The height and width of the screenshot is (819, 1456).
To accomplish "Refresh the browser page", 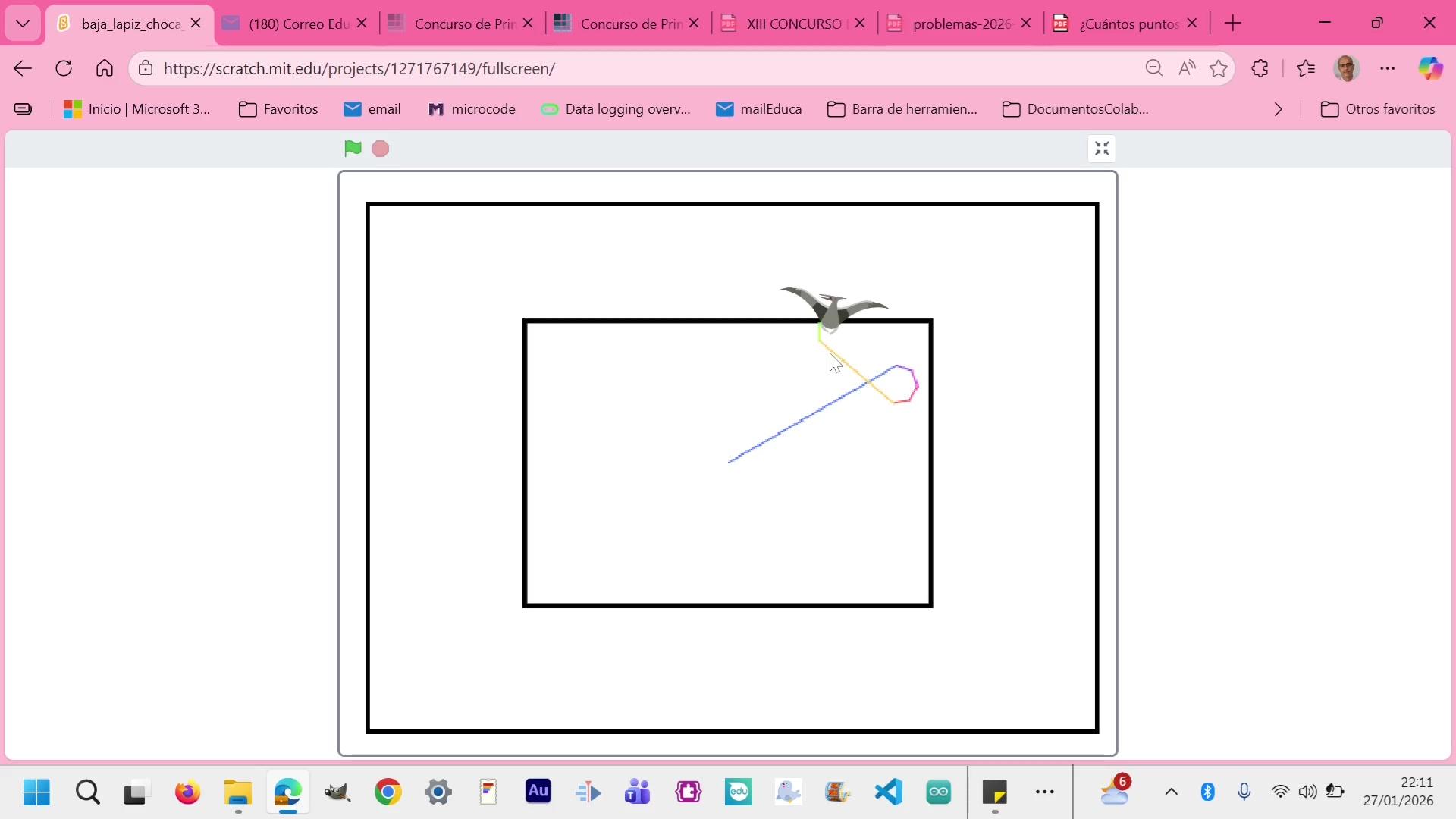I will (64, 69).
